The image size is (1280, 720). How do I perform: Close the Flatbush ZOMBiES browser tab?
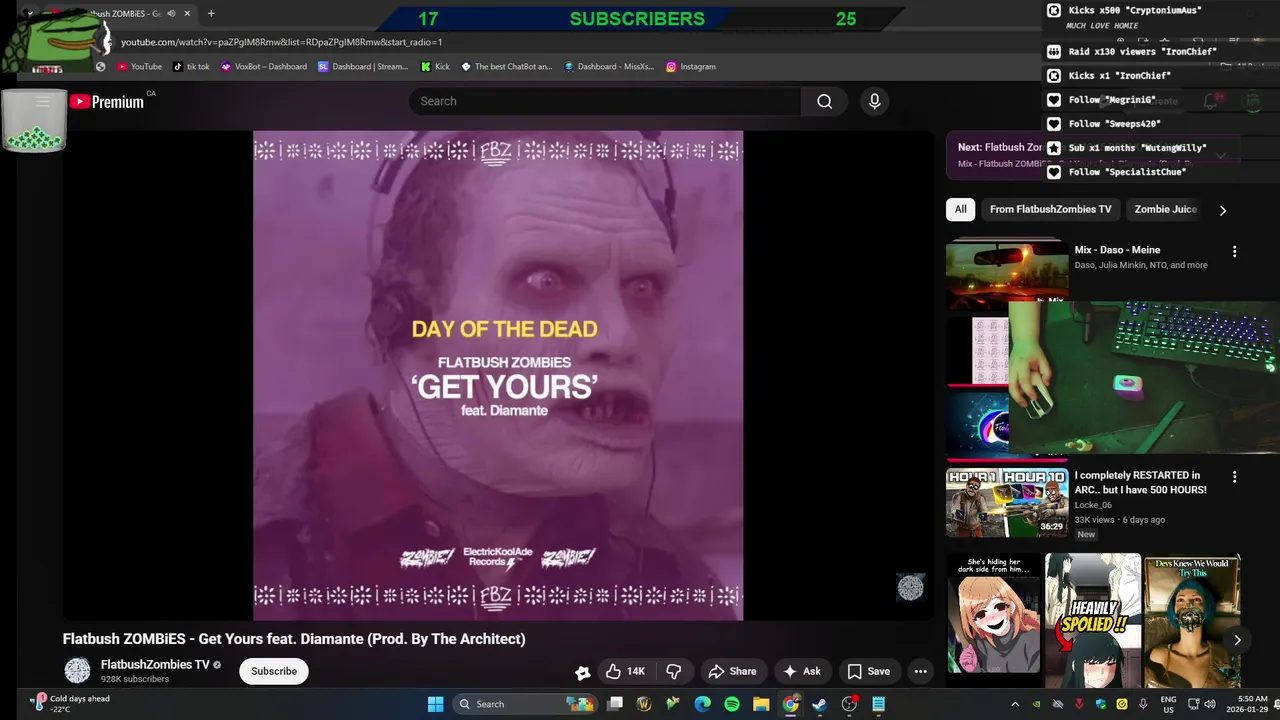187,14
